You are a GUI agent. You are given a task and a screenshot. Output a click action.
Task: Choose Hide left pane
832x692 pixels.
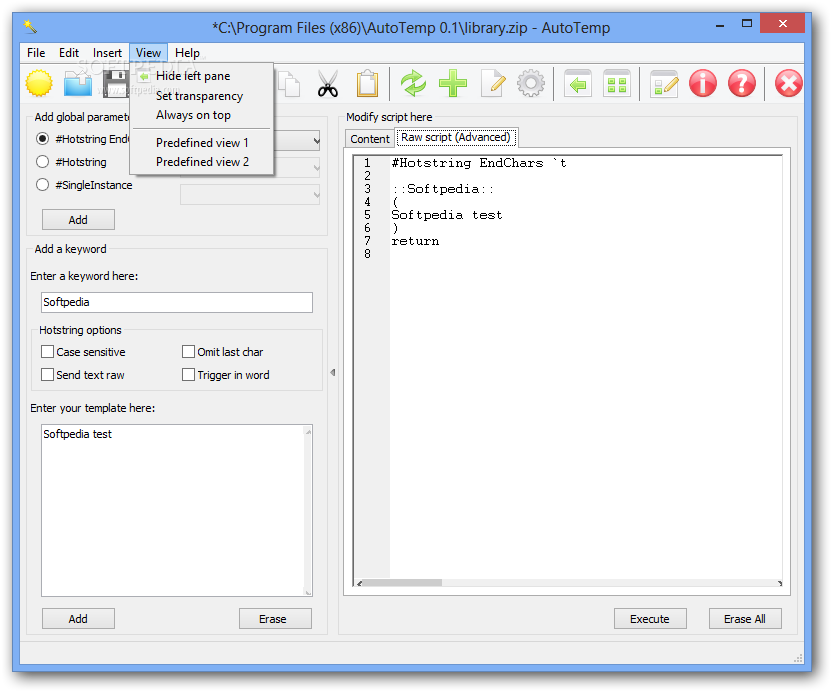coord(202,76)
